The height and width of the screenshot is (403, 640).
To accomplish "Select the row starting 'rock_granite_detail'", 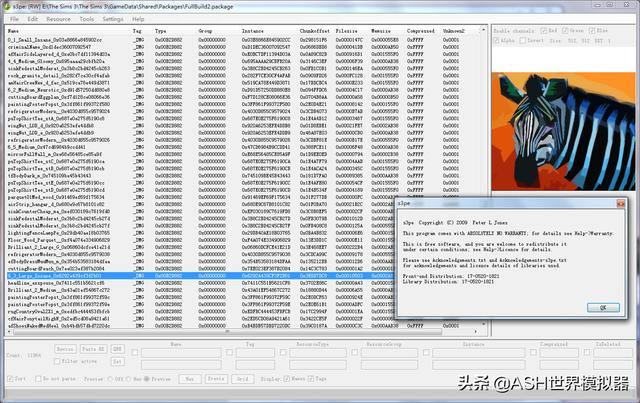I will click(244, 76).
